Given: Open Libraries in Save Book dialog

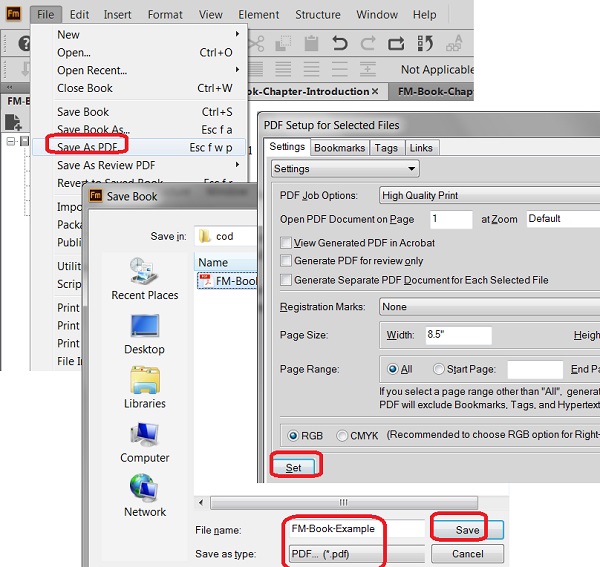Looking at the screenshot, I should pos(145,388).
